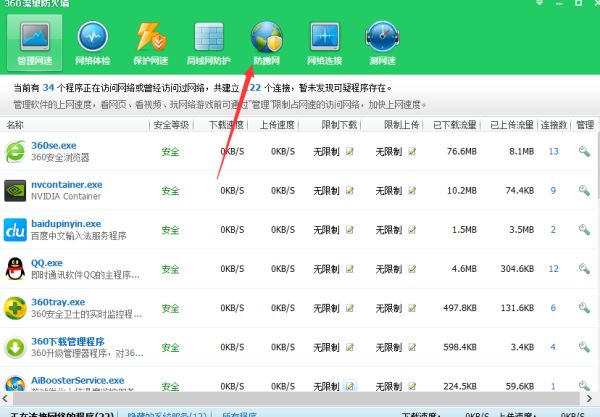Open manage wrench icon for 360tray.exe
The height and width of the screenshot is (417, 600).
(x=584, y=308)
